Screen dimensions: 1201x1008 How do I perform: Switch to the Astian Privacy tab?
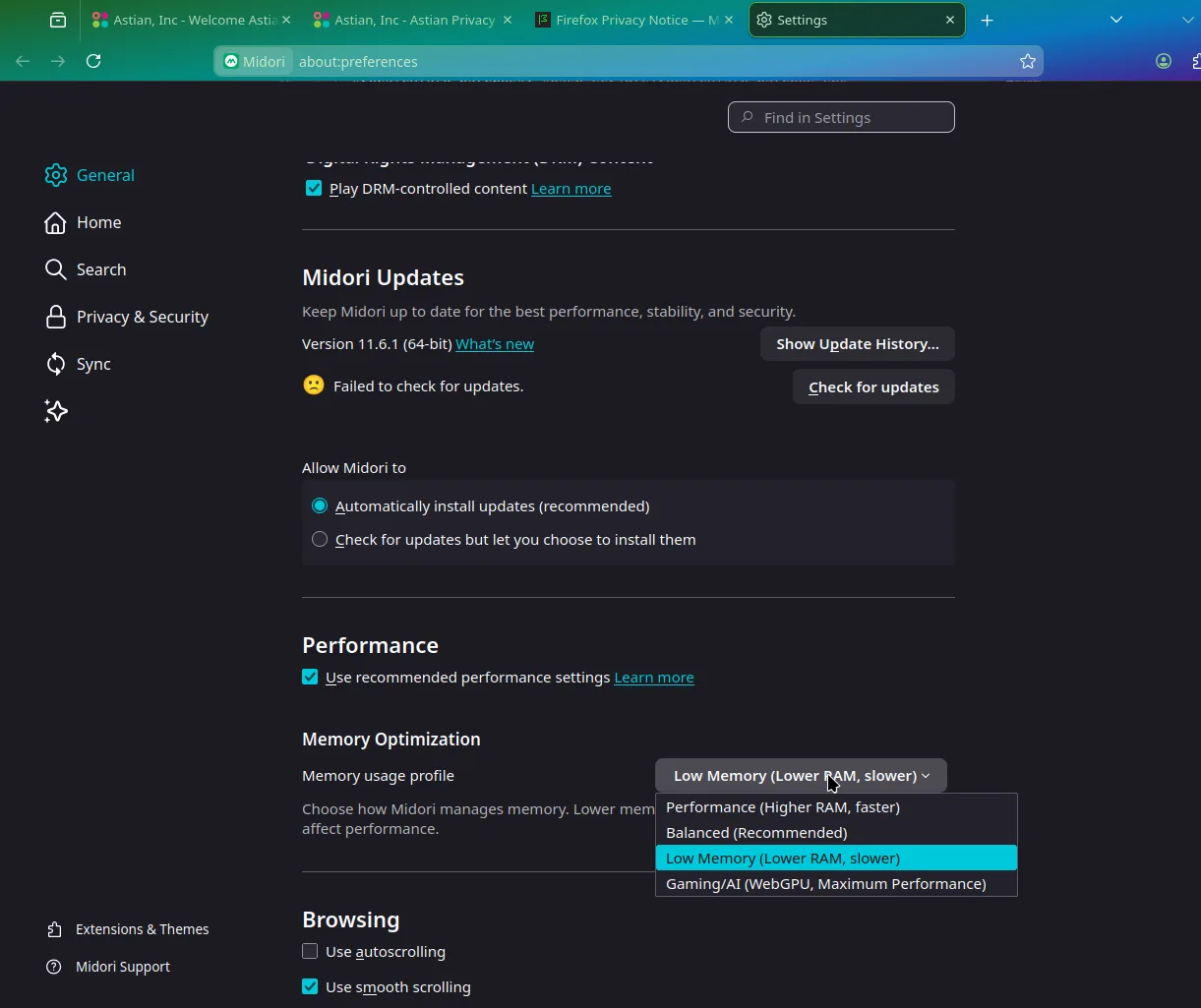414,20
